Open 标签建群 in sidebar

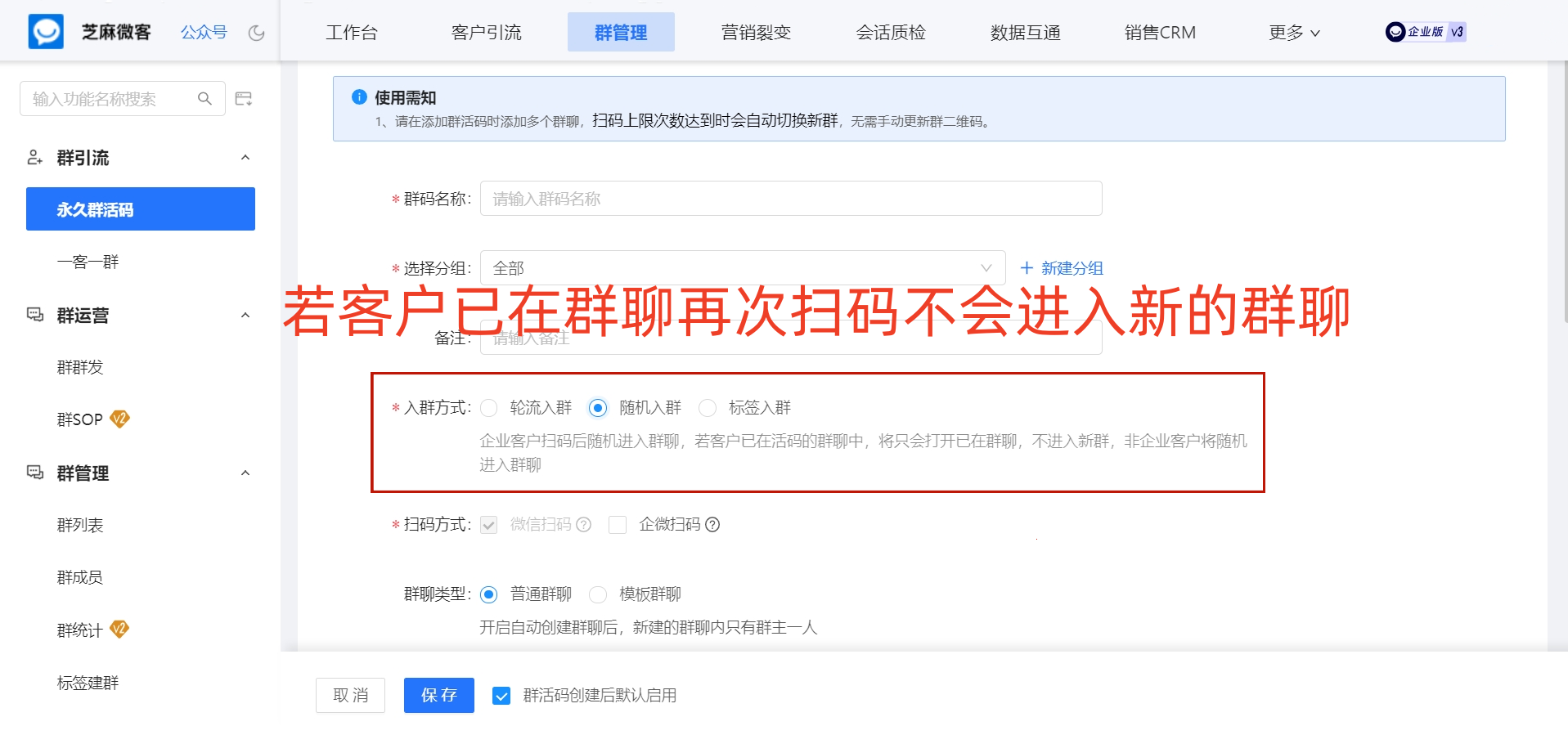88,683
